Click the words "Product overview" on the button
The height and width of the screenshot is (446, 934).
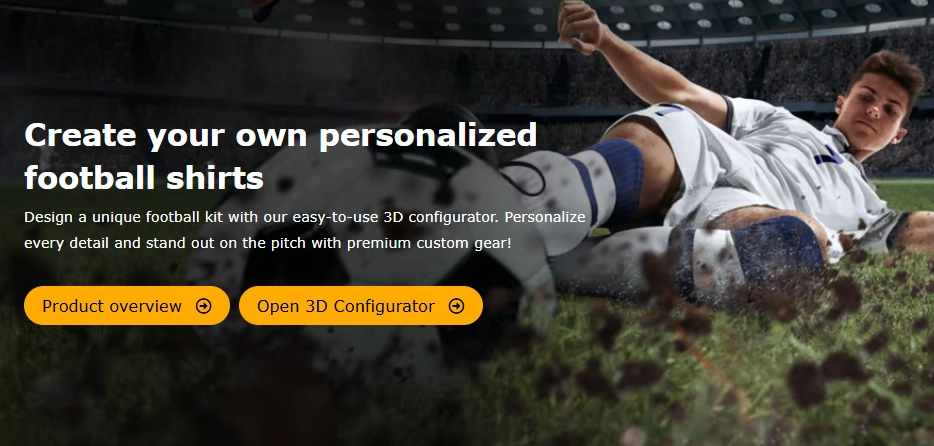click(x=112, y=306)
